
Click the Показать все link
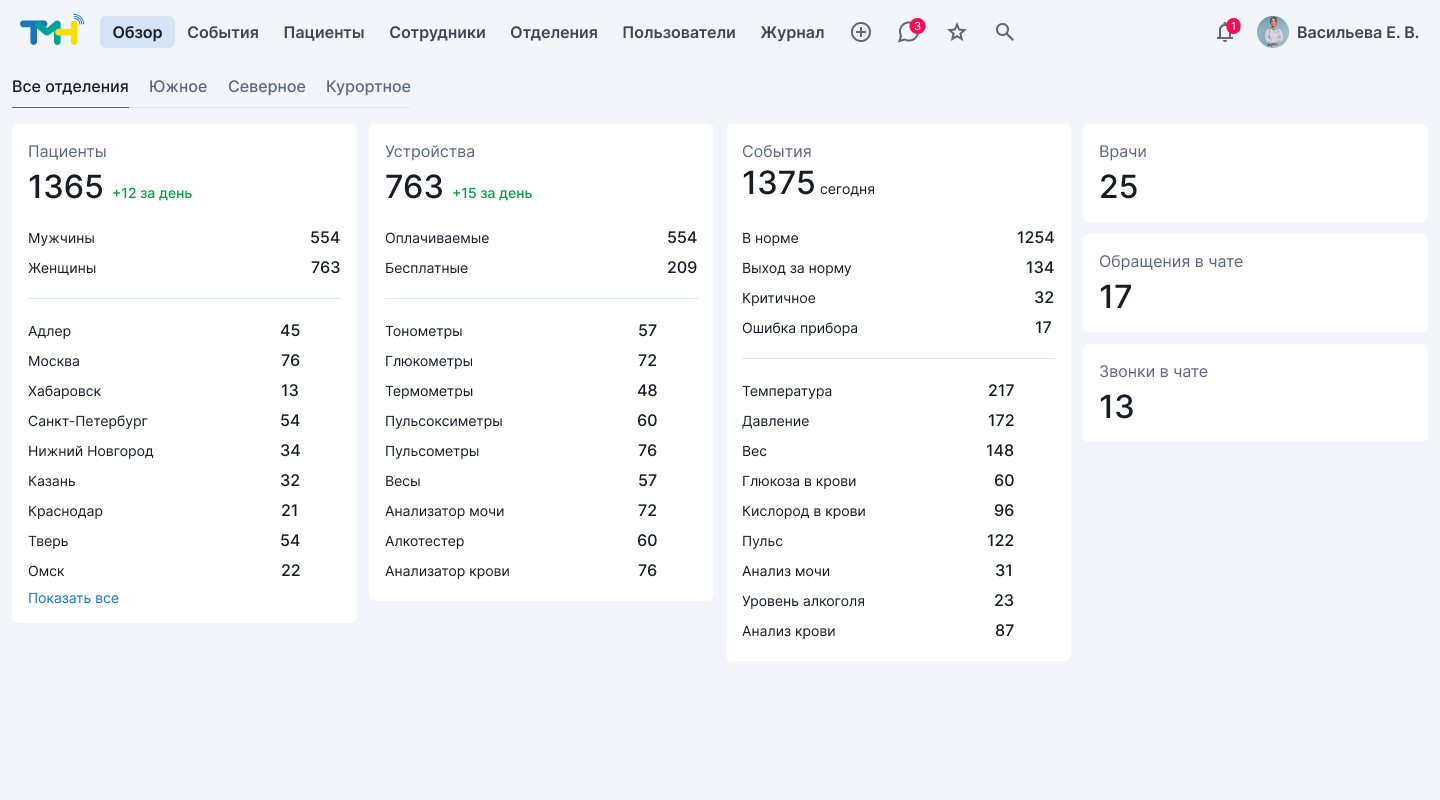click(73, 598)
